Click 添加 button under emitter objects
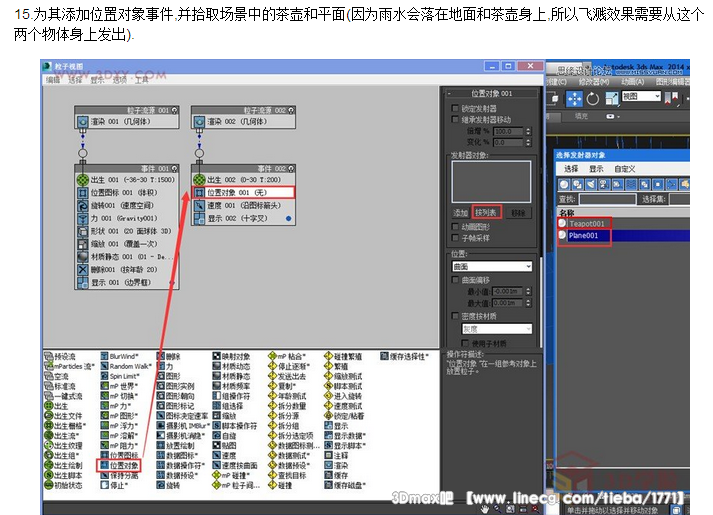 click(461, 212)
